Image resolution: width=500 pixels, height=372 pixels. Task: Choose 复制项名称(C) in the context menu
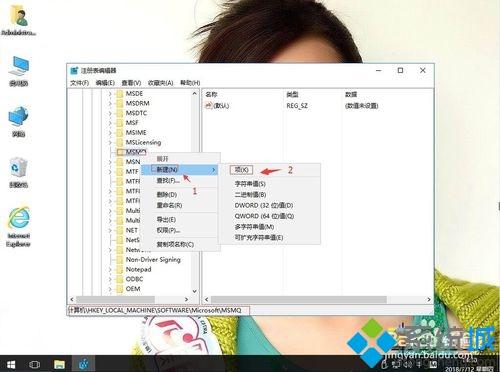tap(180, 244)
